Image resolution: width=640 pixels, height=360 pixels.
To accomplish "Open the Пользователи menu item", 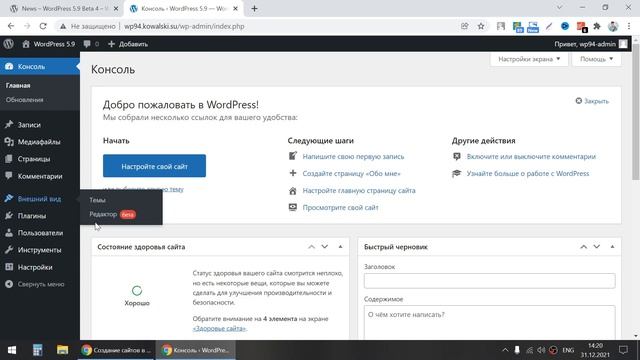I will pos(40,233).
